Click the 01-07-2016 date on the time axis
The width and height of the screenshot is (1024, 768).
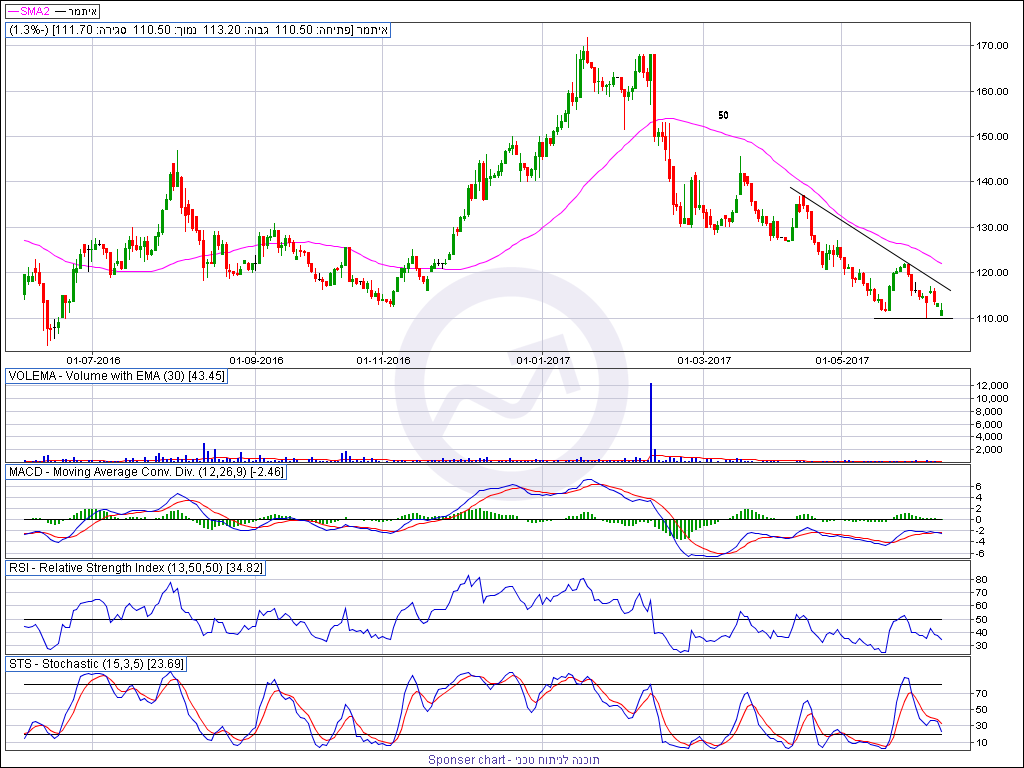94,360
